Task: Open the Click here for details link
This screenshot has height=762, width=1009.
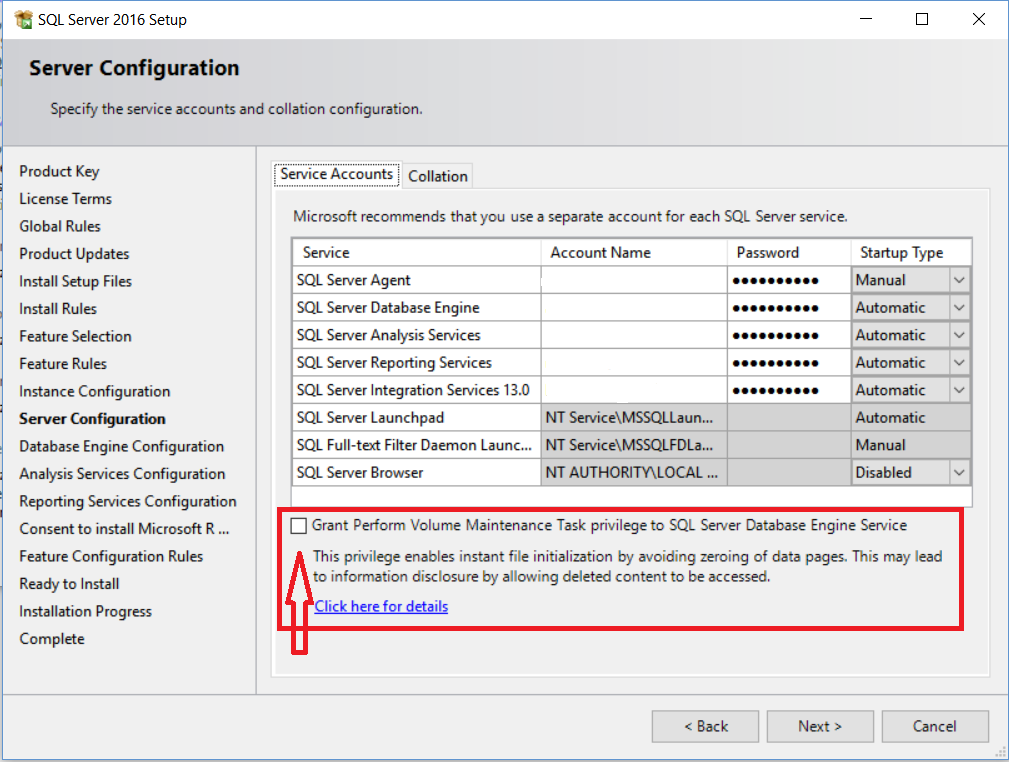Action: click(x=381, y=606)
